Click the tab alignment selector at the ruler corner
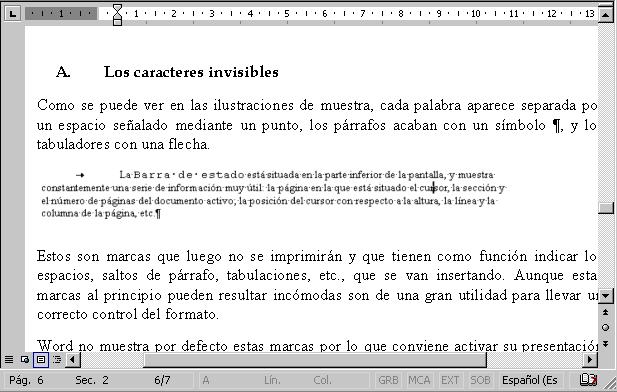The width and height of the screenshot is (617, 392). click(13, 14)
